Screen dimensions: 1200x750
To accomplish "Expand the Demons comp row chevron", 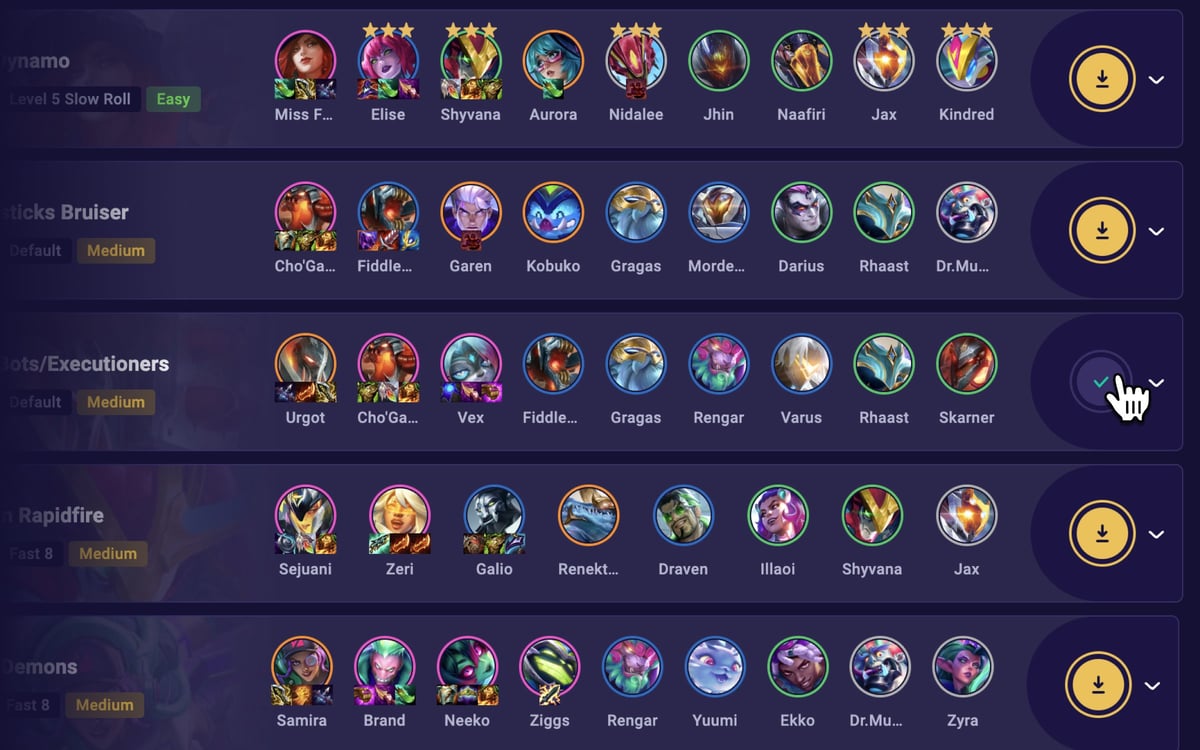I will click(1152, 686).
